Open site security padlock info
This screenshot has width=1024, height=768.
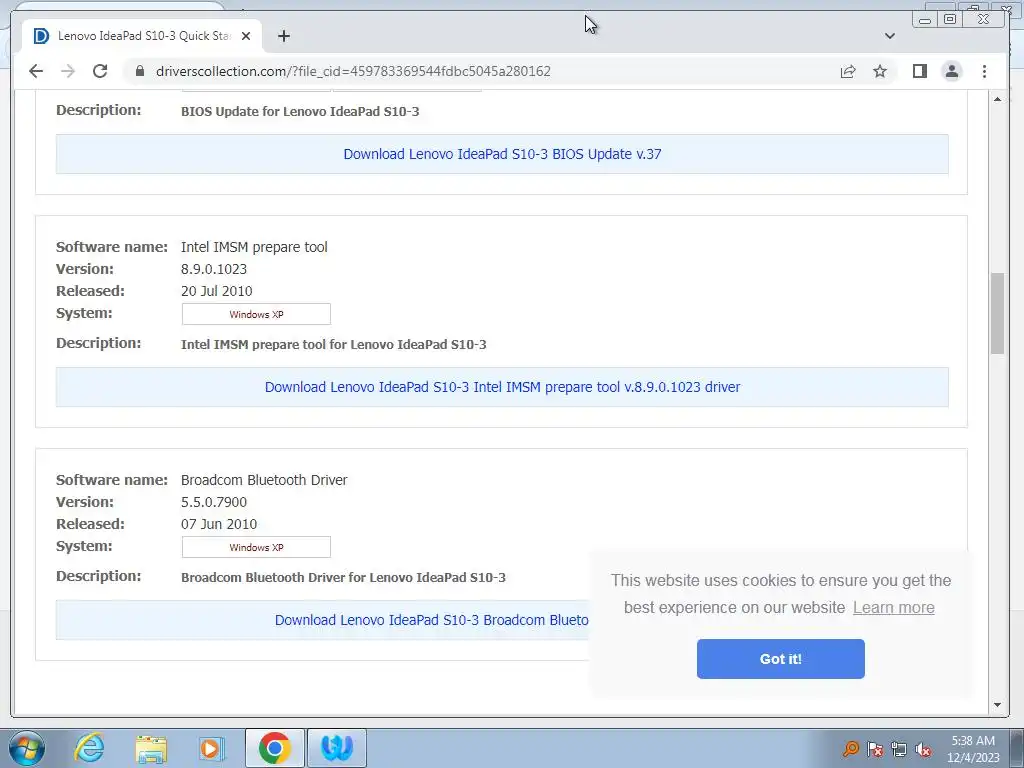(140, 71)
